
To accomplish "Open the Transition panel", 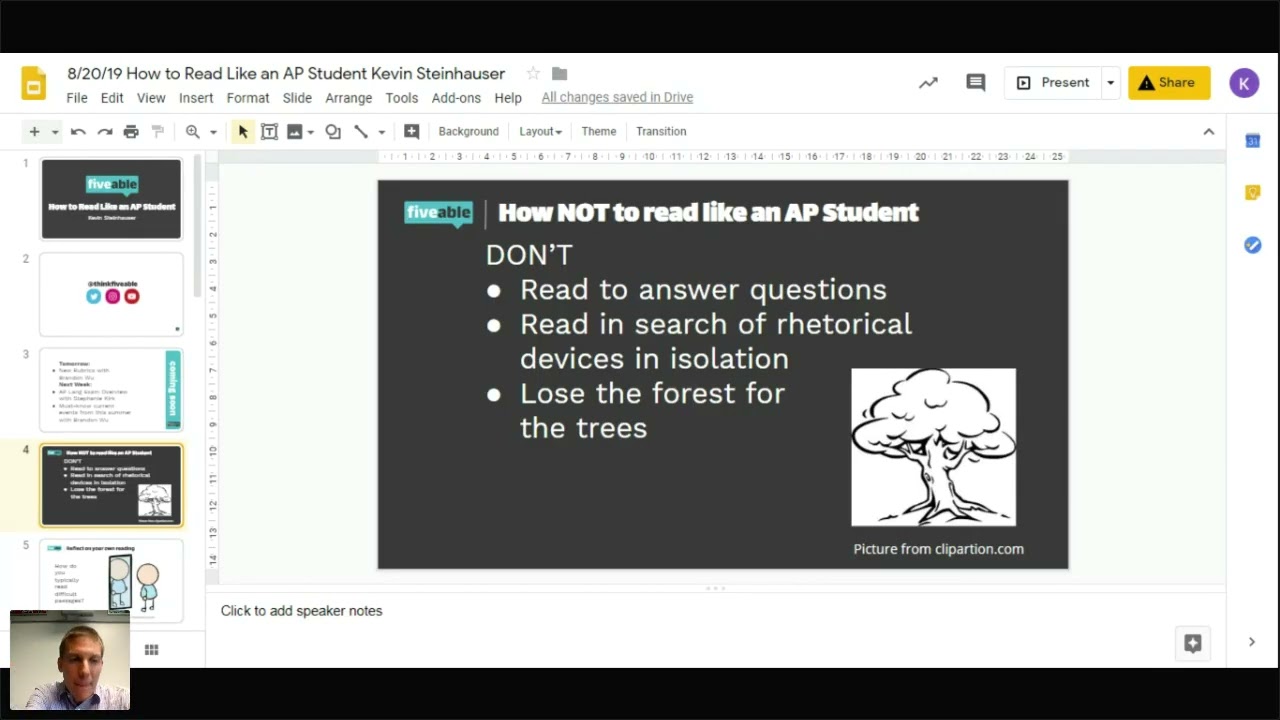I will 661,131.
